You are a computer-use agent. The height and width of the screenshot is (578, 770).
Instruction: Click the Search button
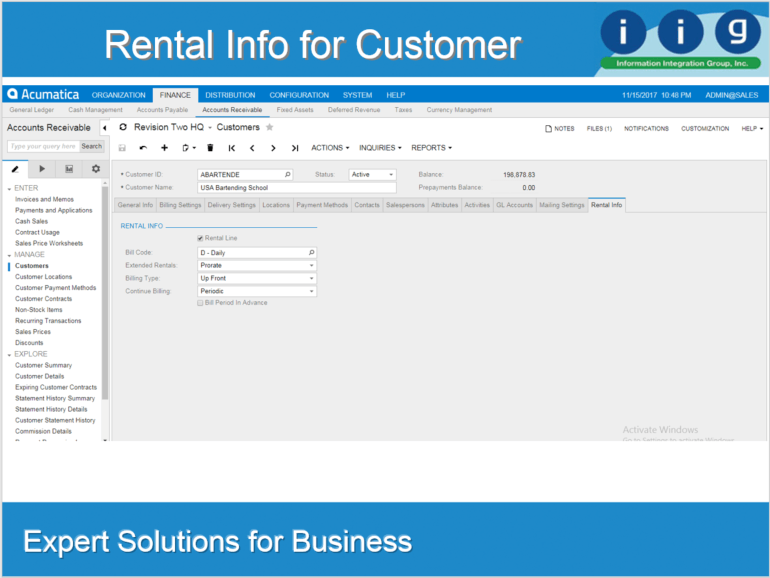(x=91, y=146)
